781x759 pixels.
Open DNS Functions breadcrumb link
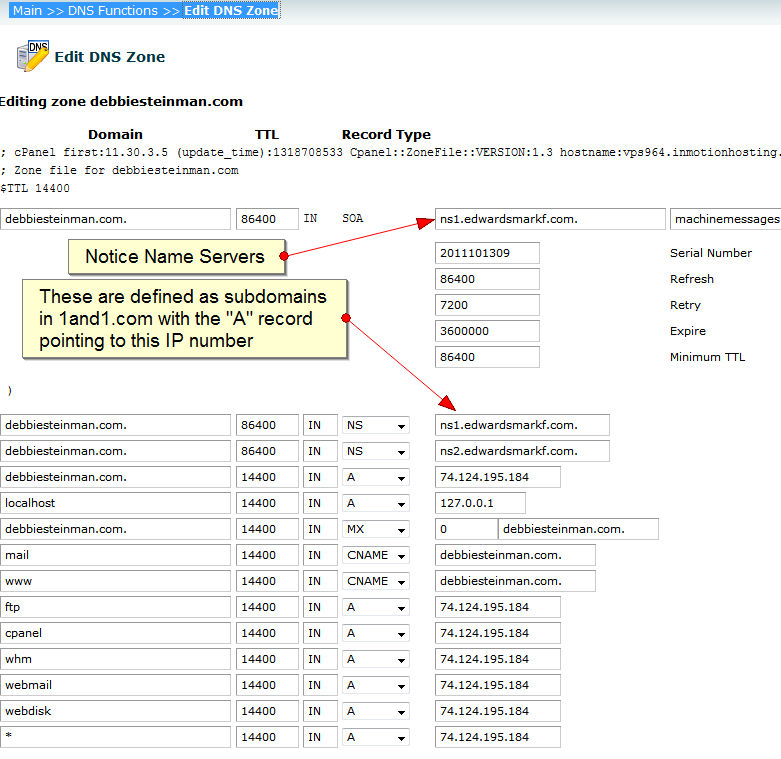[113, 10]
